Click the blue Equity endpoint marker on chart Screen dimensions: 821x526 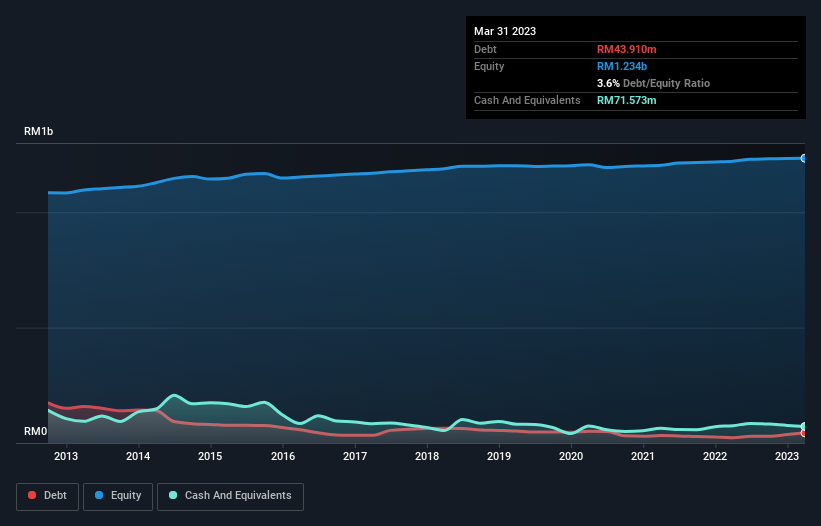803,158
